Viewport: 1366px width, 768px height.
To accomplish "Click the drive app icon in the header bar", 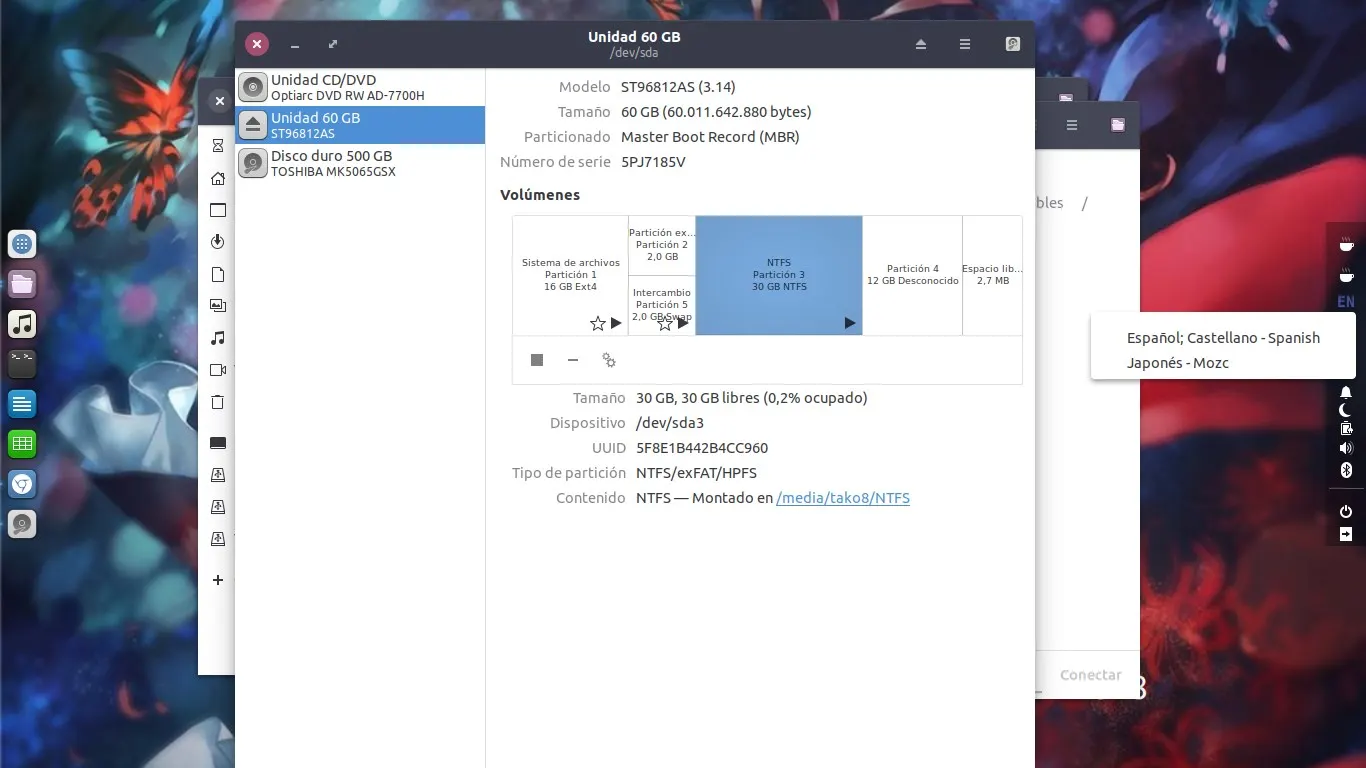I will (1012, 44).
